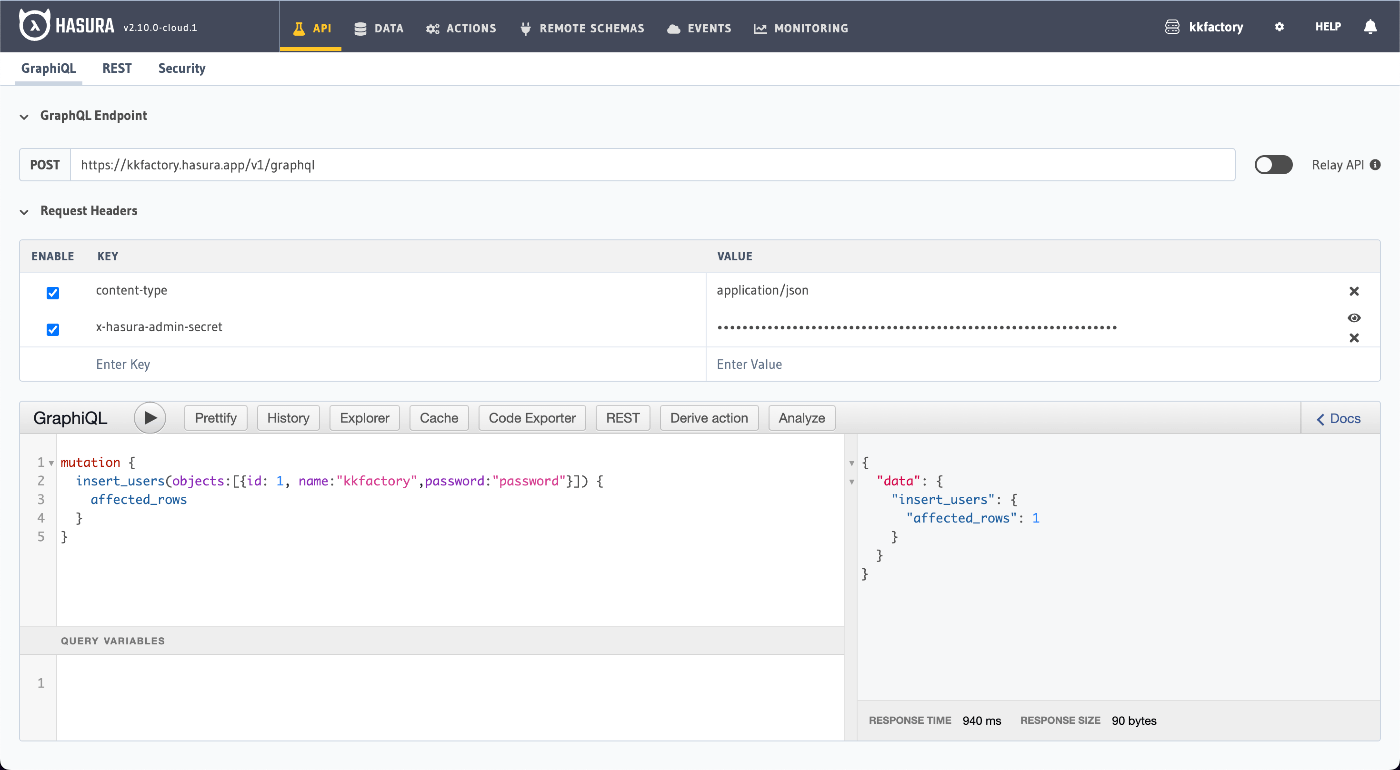Click the Cache button

439,418
